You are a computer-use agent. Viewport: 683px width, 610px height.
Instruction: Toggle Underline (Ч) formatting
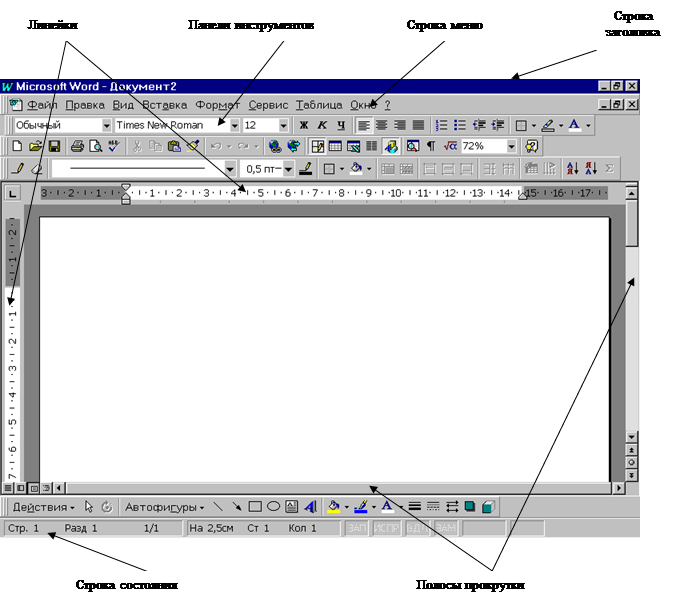[341, 125]
